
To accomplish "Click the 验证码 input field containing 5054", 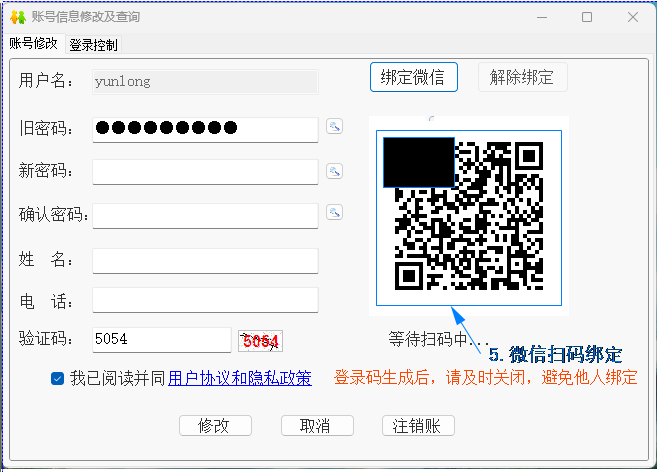I will (162, 340).
